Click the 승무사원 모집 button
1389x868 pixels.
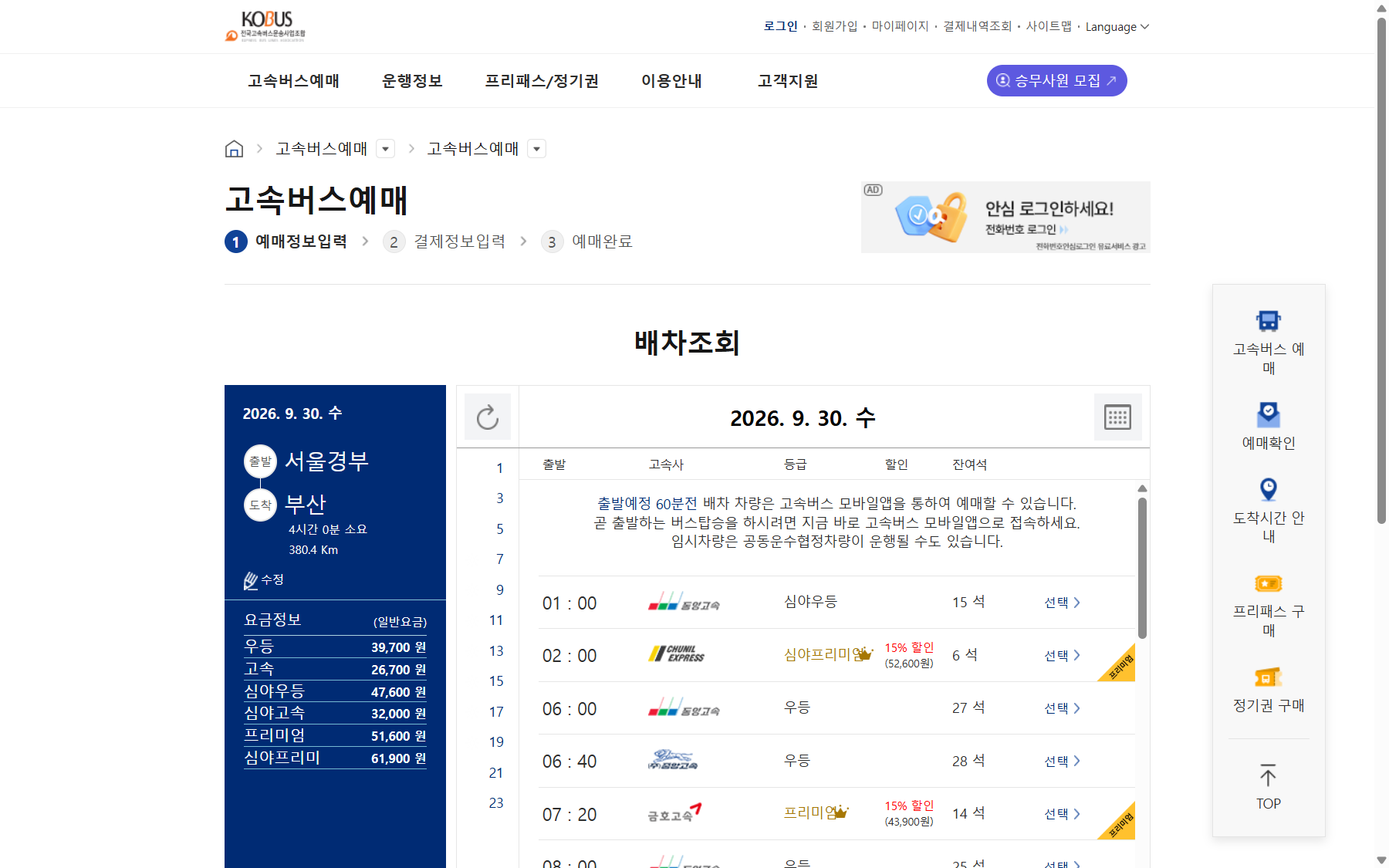click(x=1056, y=81)
